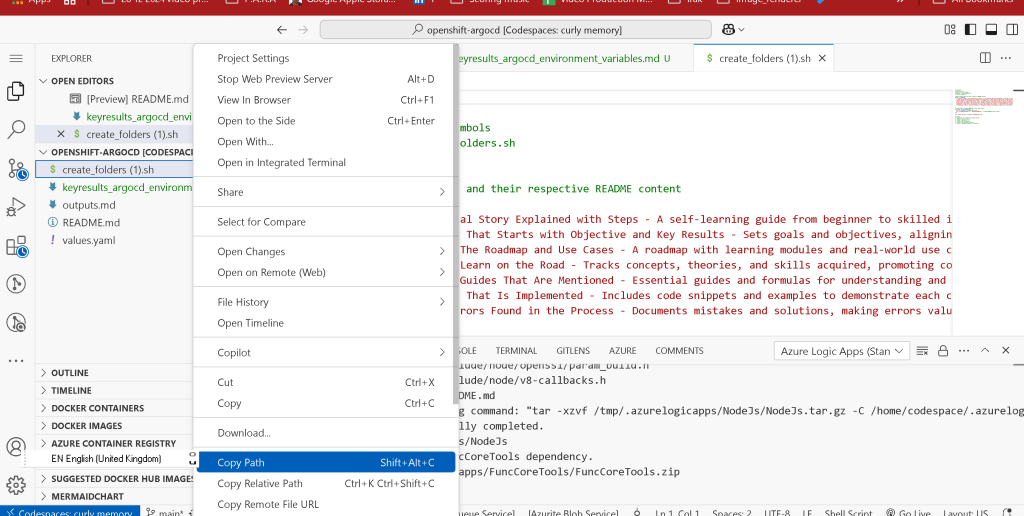Collapse the Open Editors section
Image resolution: width=1024 pixels, height=516 pixels.
(114, 81)
